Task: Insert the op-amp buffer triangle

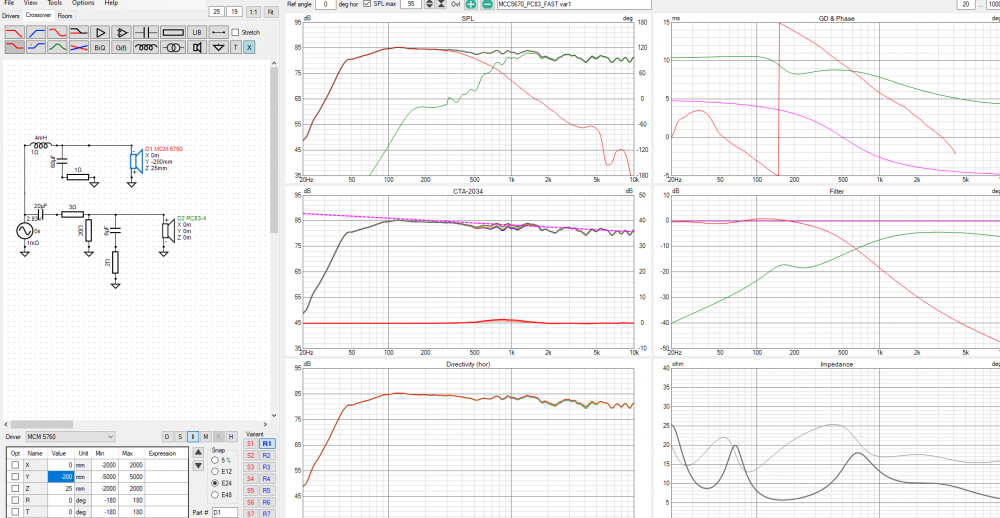Action: 99,33
